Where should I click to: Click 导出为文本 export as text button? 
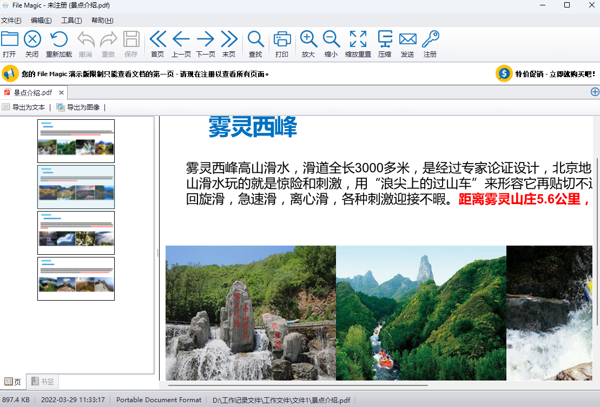pyautogui.click(x=25, y=107)
